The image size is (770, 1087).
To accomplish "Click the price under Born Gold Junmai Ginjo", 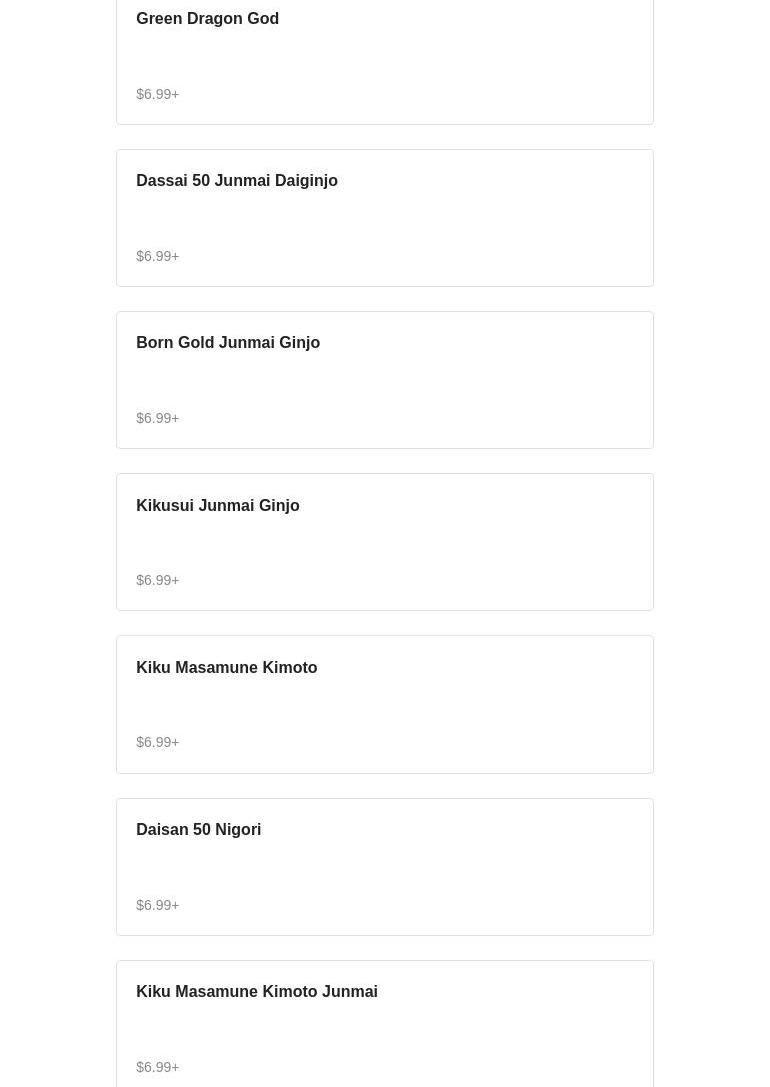I will (158, 418).
